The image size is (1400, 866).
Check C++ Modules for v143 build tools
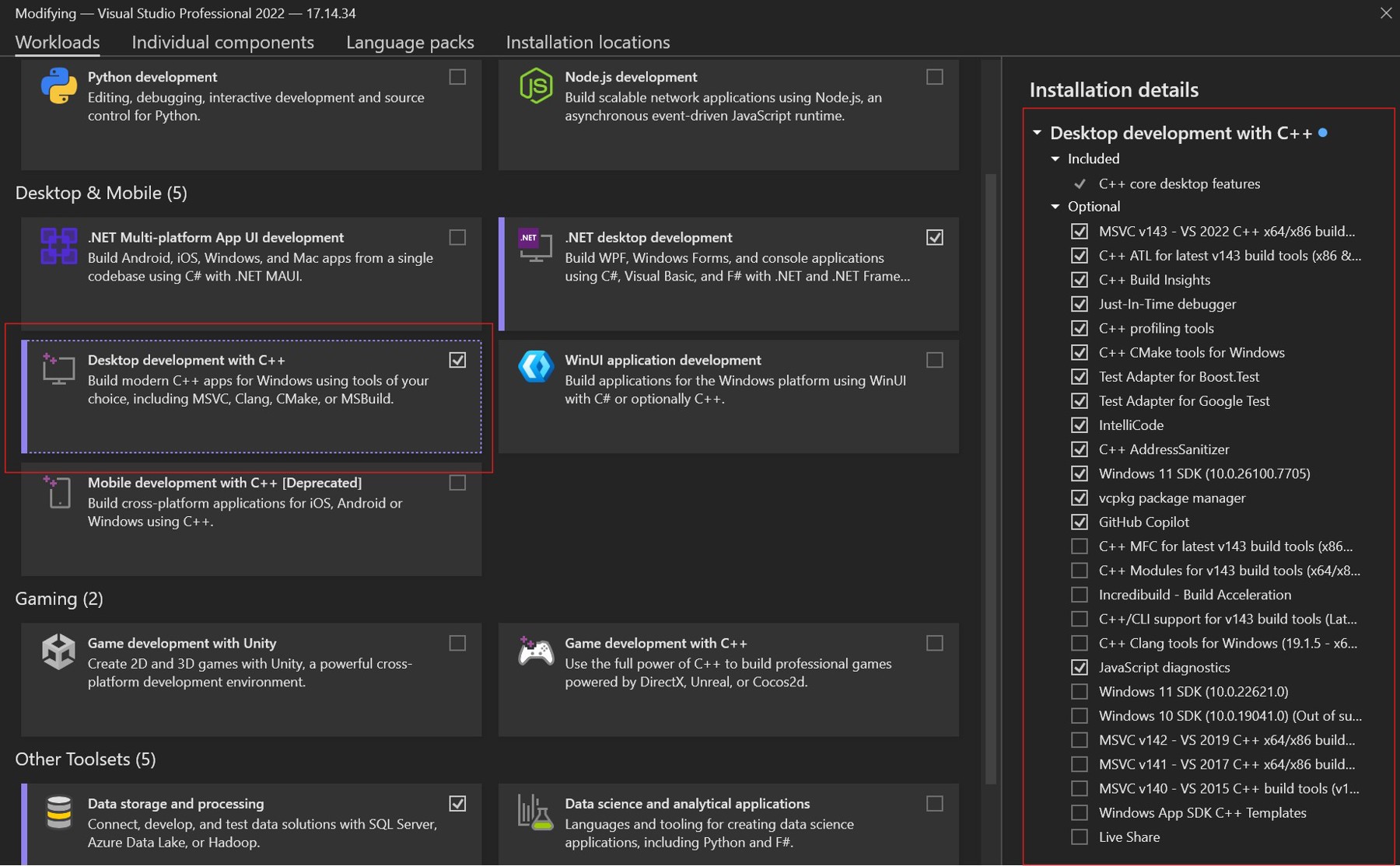pos(1080,570)
